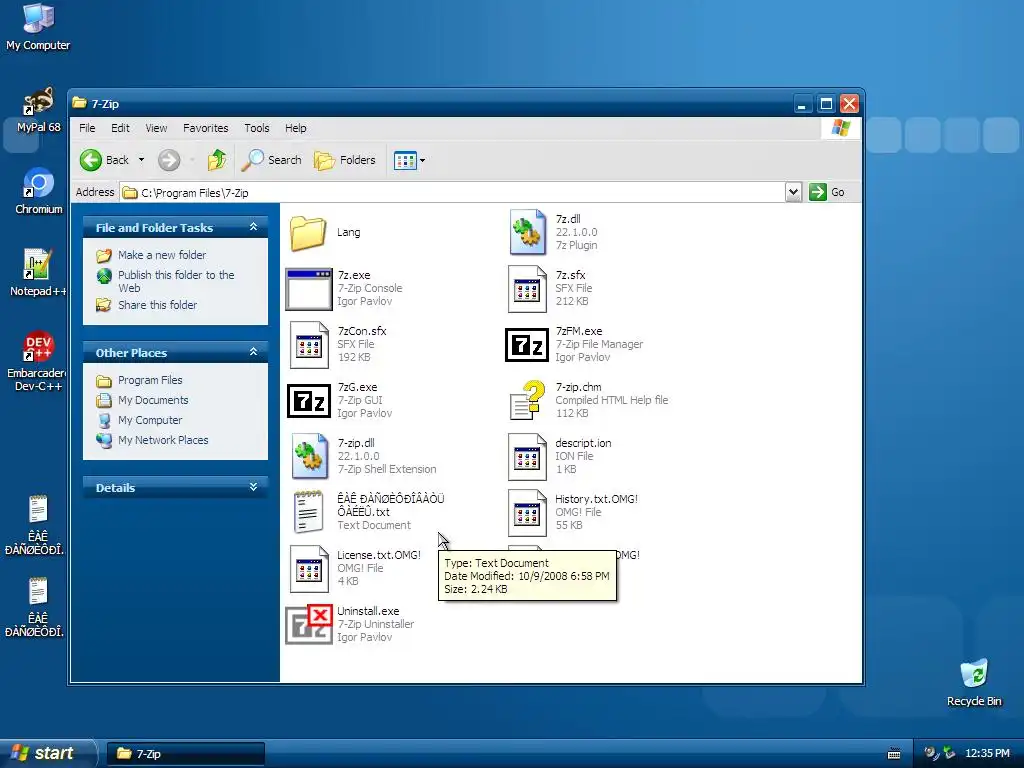Select the 7zCon.sfx file icon

(309, 345)
